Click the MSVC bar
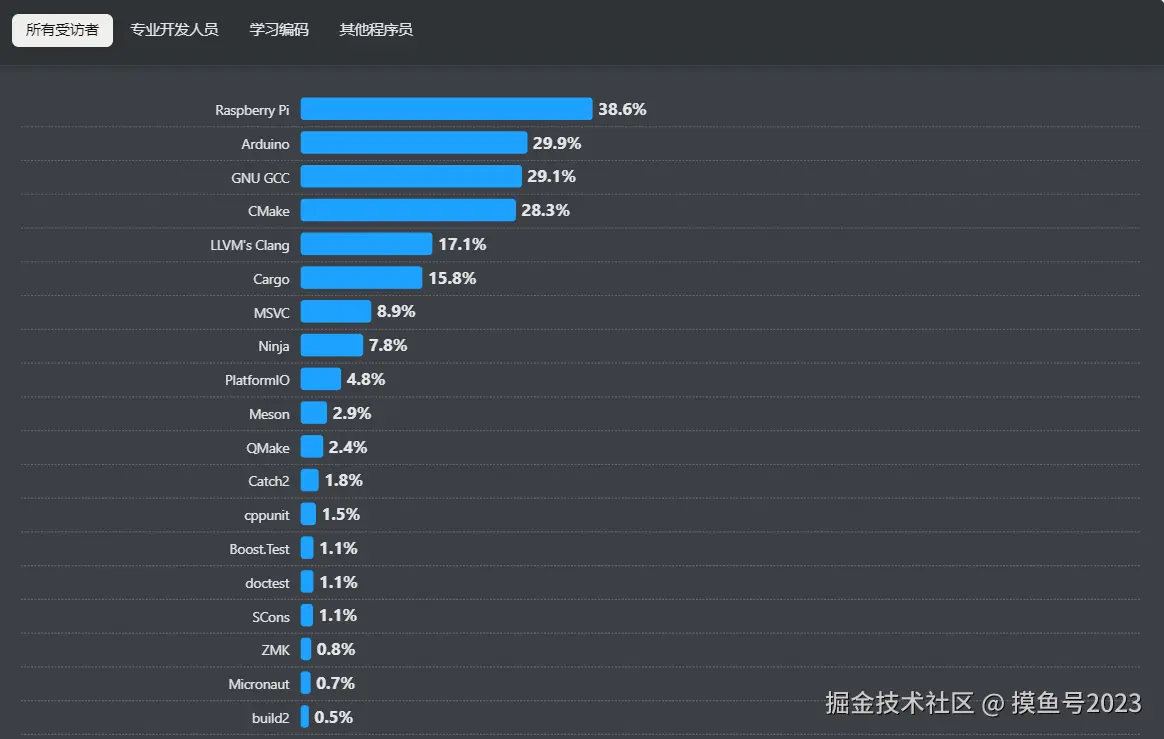Viewport: 1164px width, 739px height. (x=335, y=312)
